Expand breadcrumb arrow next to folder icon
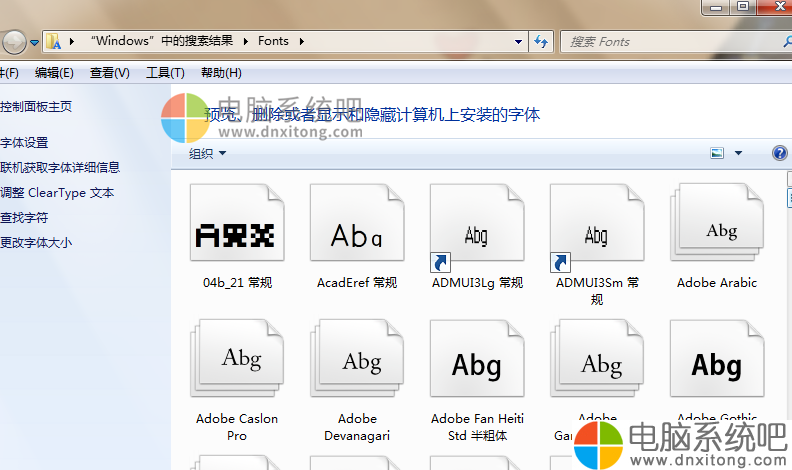The height and width of the screenshot is (470, 792). 72,41
